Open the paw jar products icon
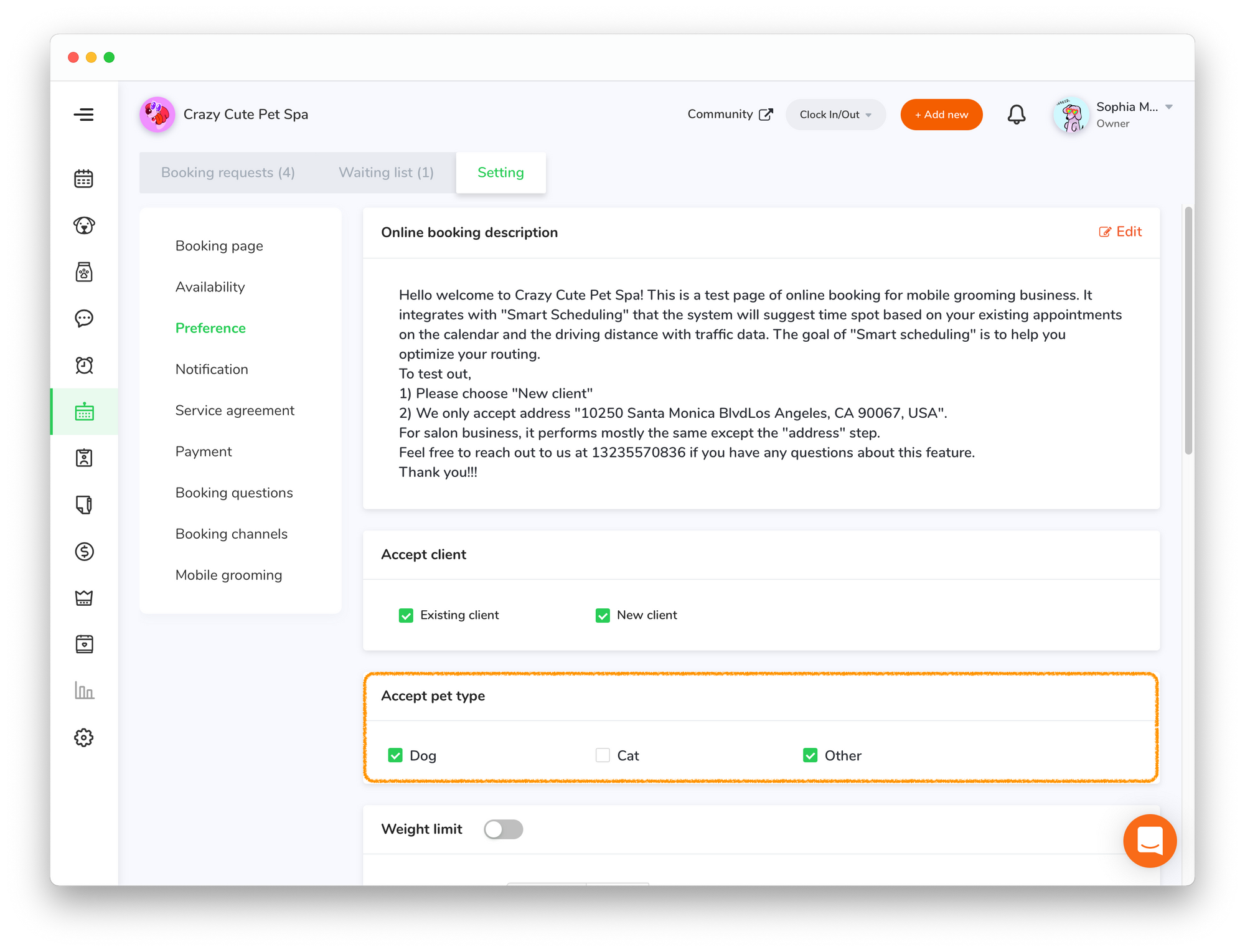The image size is (1245, 952). 84,272
